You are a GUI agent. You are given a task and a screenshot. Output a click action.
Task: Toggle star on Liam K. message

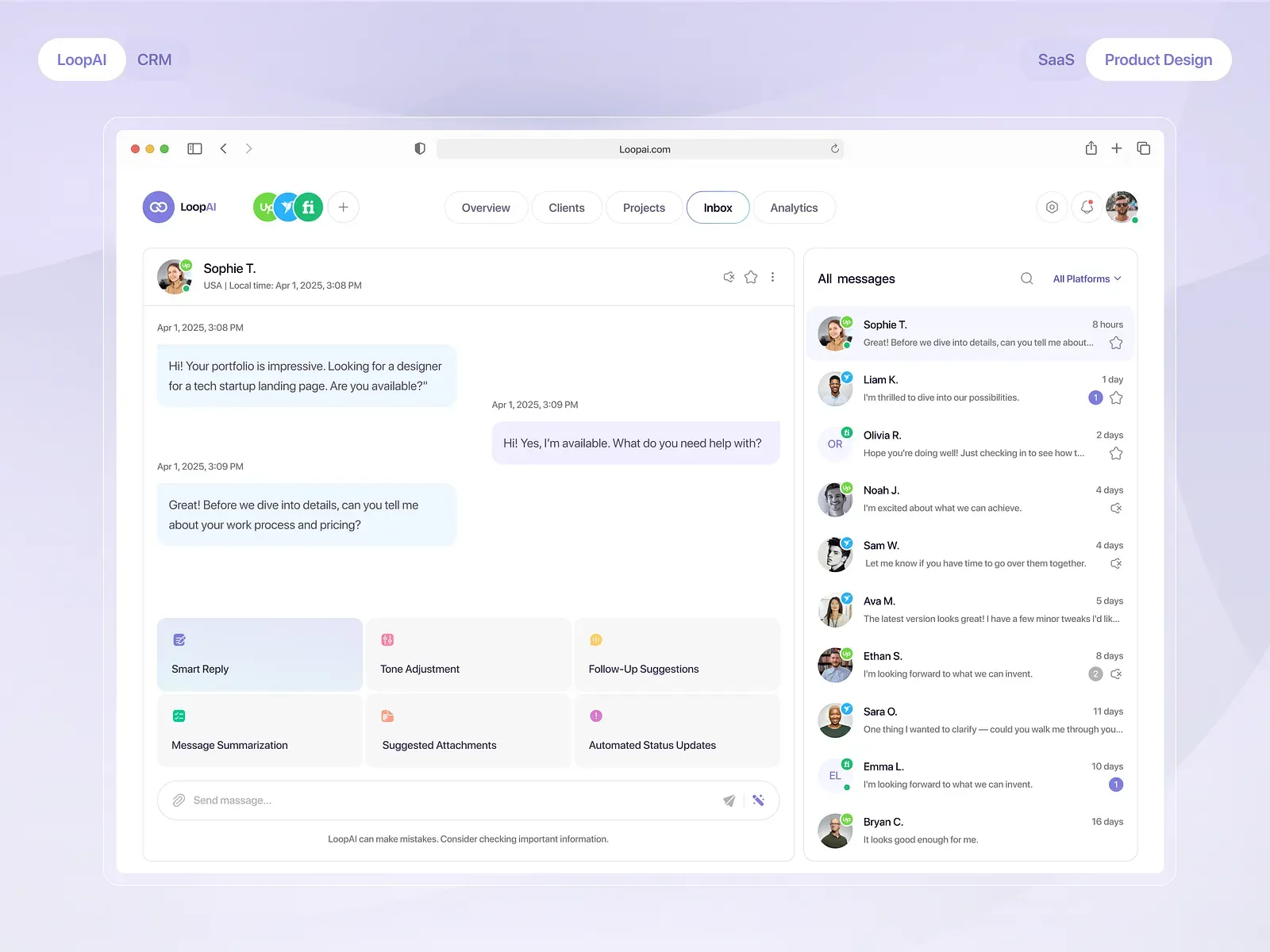pos(1116,397)
